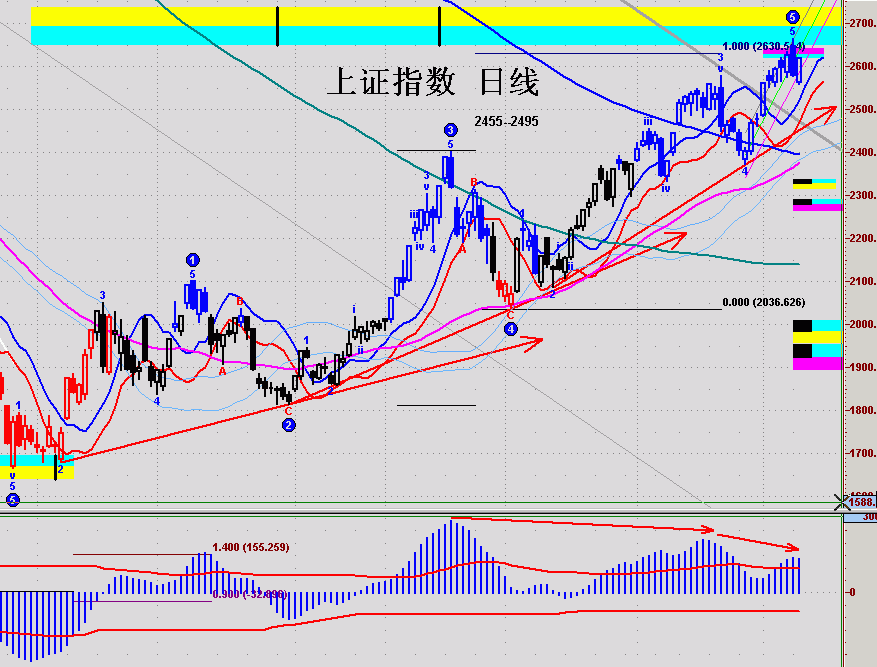Click the 1.000 (2630.5) Fibonacci label

[x=762, y=46]
